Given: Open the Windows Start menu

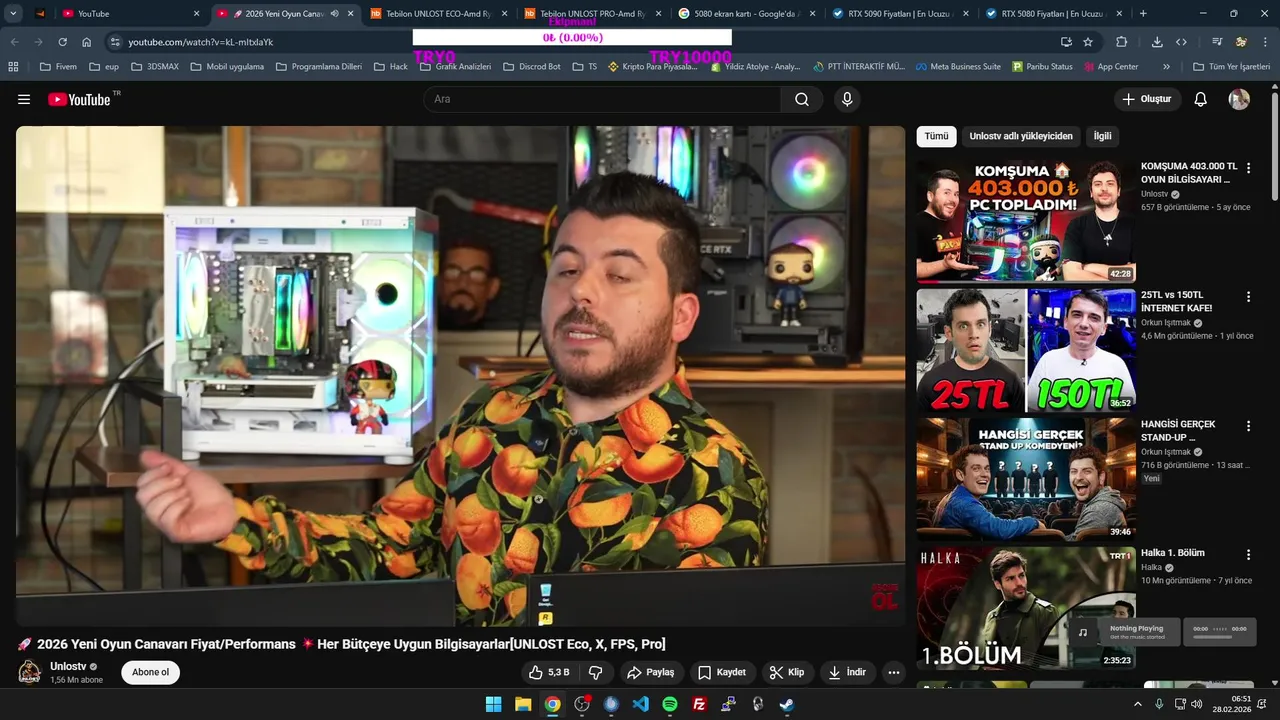Looking at the screenshot, I should [493, 704].
